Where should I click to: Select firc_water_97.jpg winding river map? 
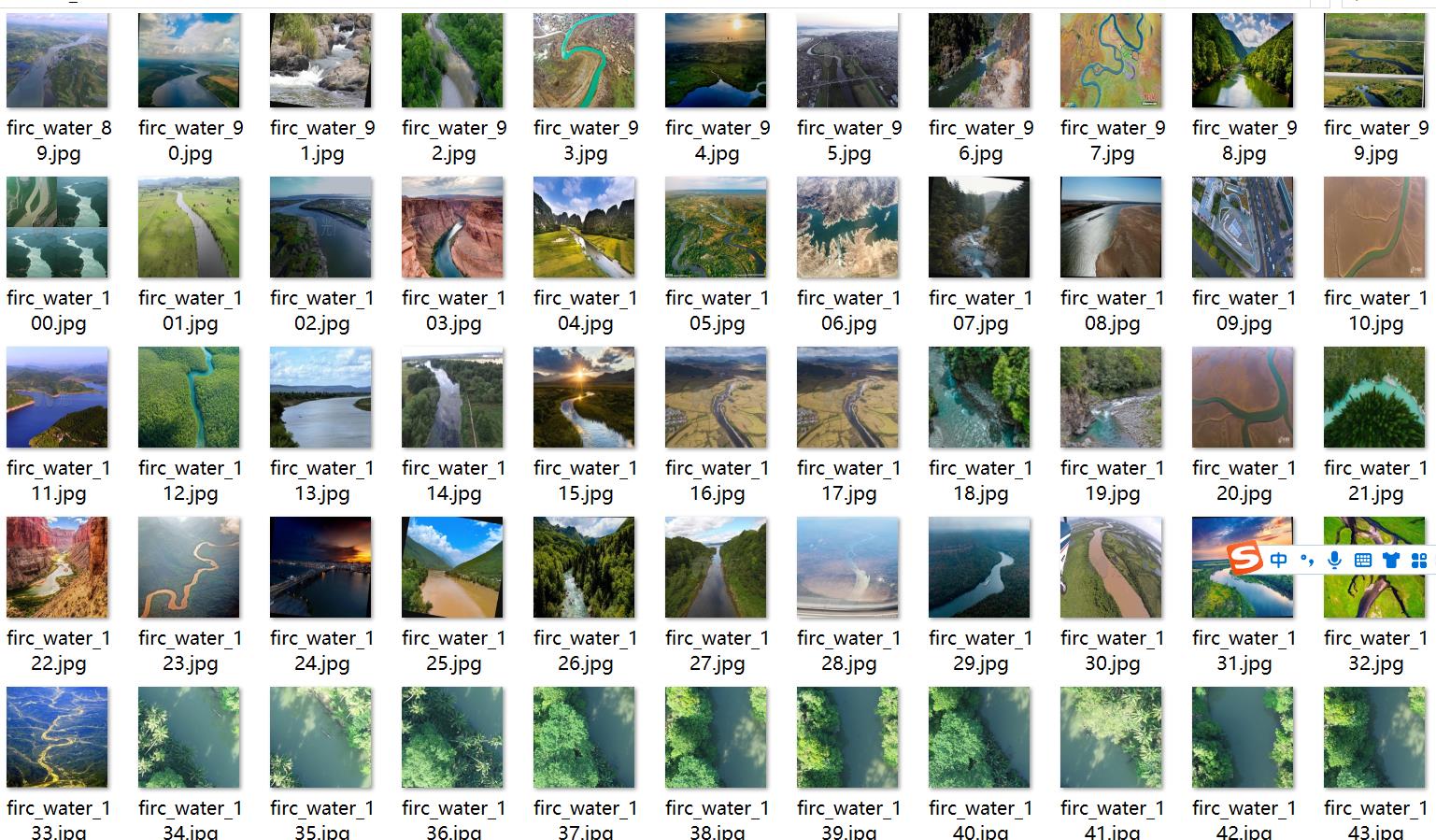pos(1111,60)
